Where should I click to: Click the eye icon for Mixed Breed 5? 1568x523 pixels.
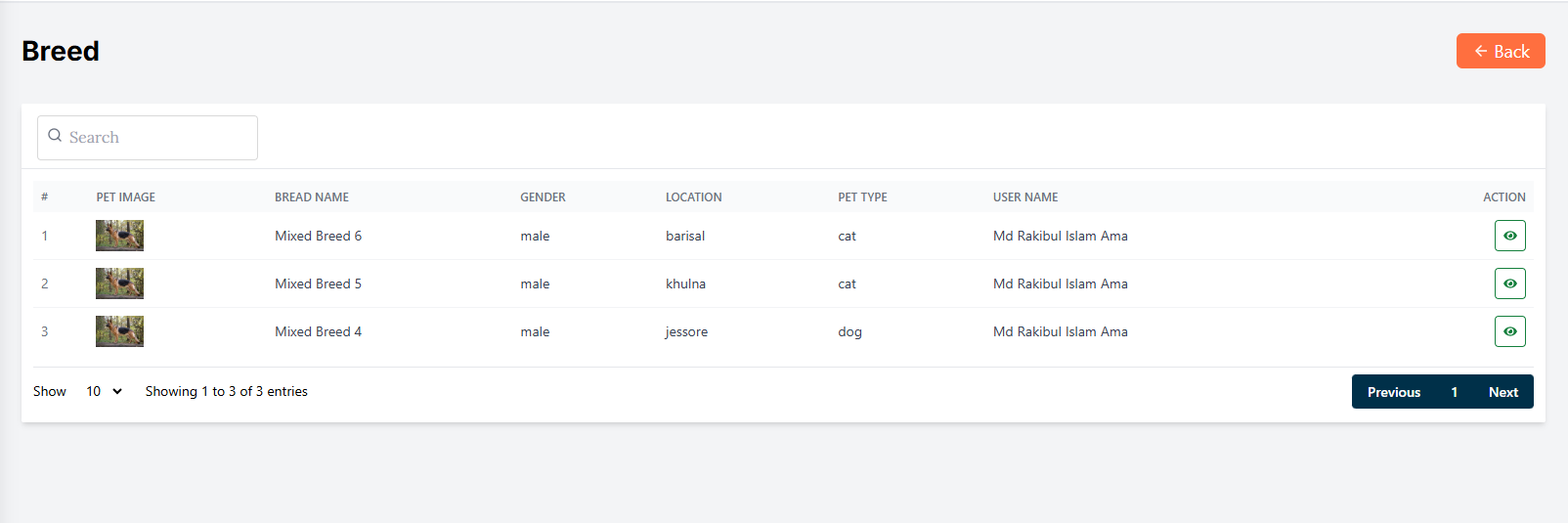click(1509, 283)
